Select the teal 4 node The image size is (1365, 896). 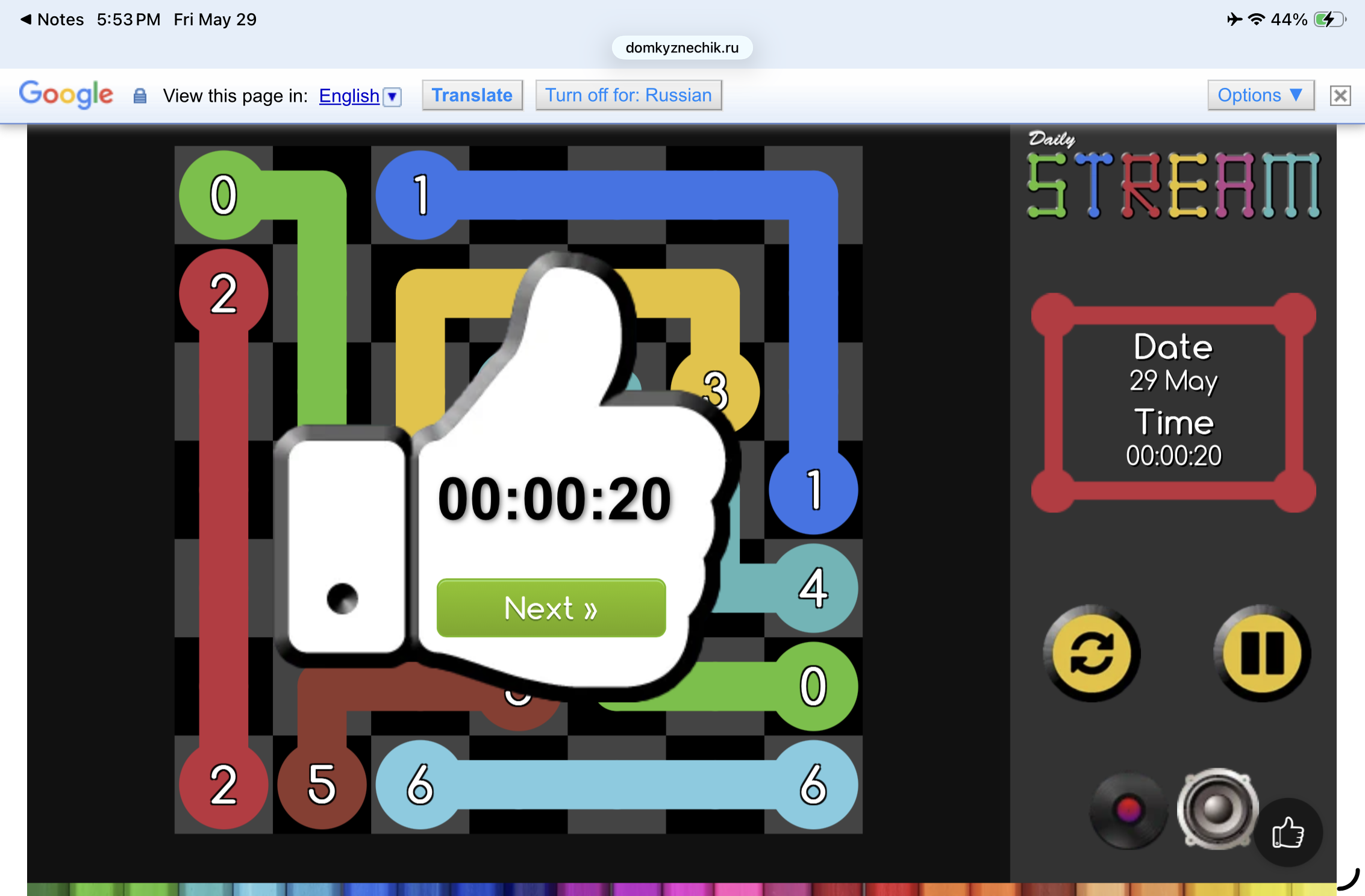813,588
